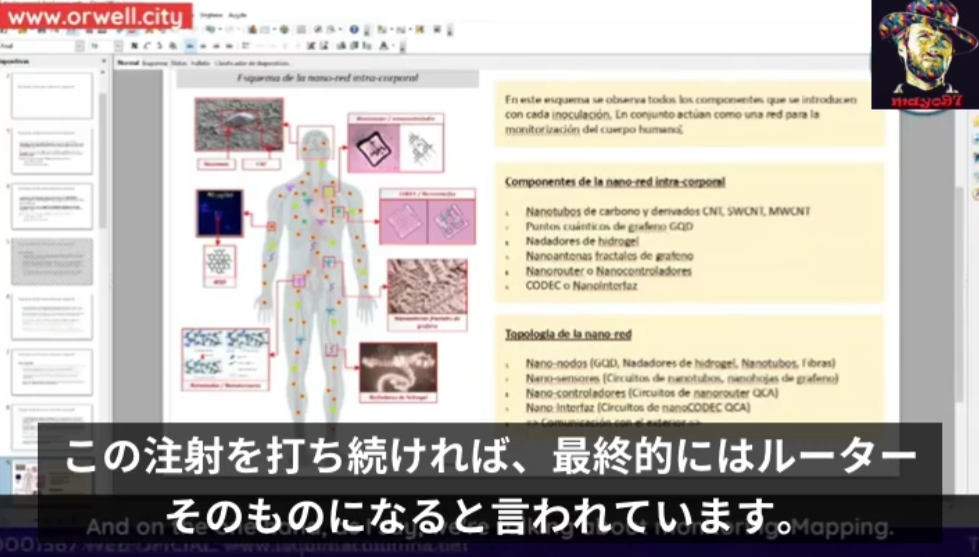The height and width of the screenshot is (557, 979).
Task: Select slide 7 thumbnail in slide panel
Action: pos(52,372)
